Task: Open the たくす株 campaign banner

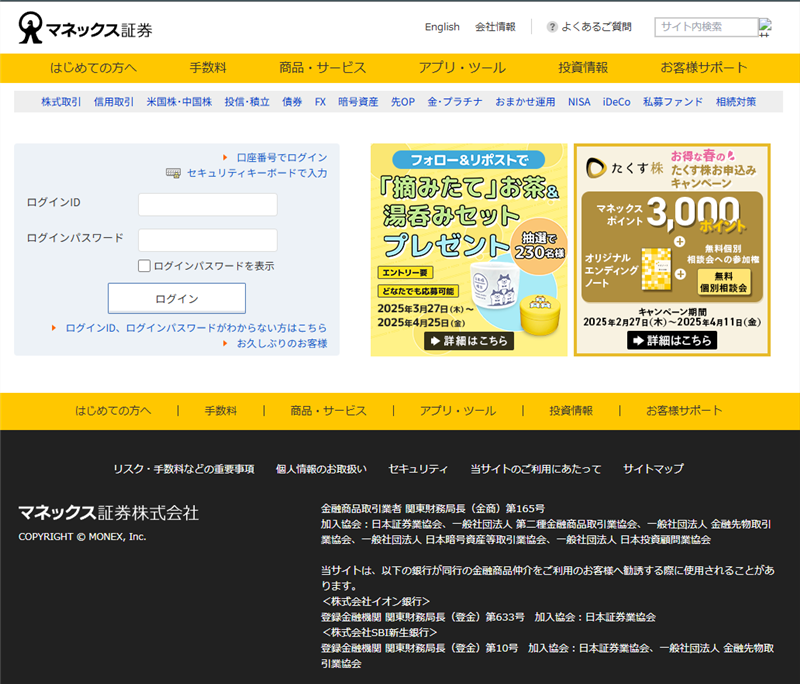Action: 672,250
